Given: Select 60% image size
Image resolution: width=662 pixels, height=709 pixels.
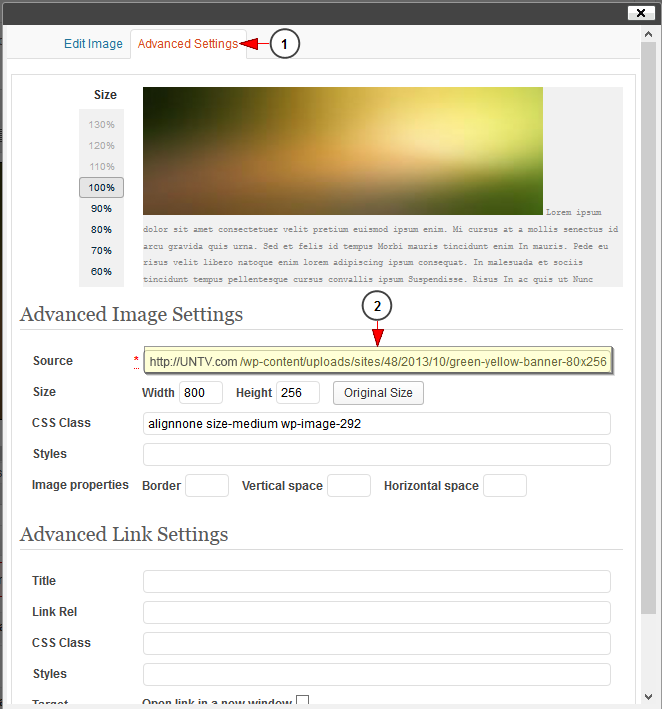Looking at the screenshot, I should tap(101, 271).
